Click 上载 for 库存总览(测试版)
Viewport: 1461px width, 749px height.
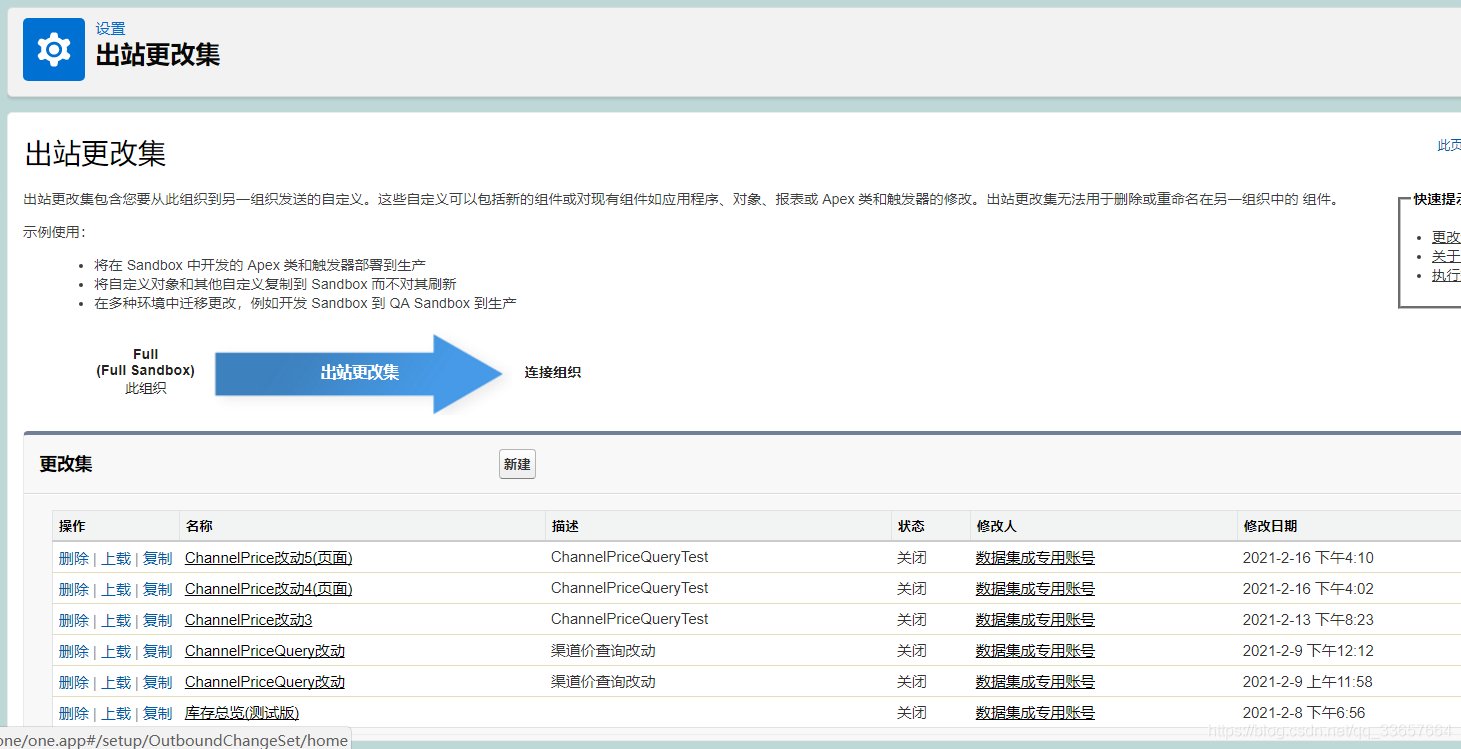point(116,713)
